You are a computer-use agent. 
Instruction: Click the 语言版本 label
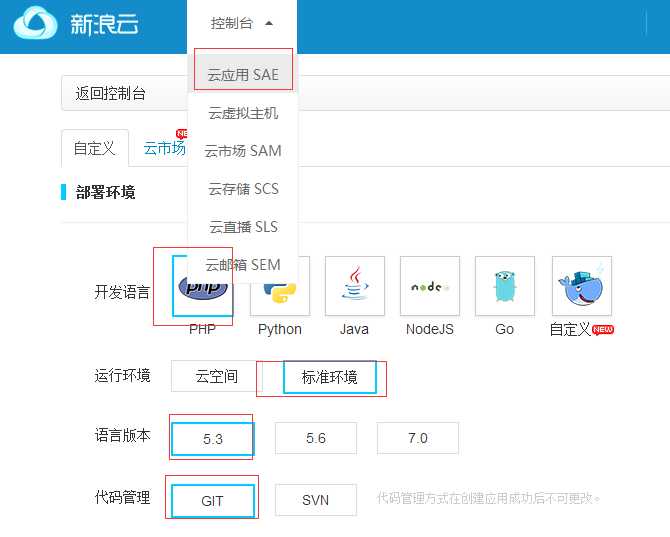122,435
